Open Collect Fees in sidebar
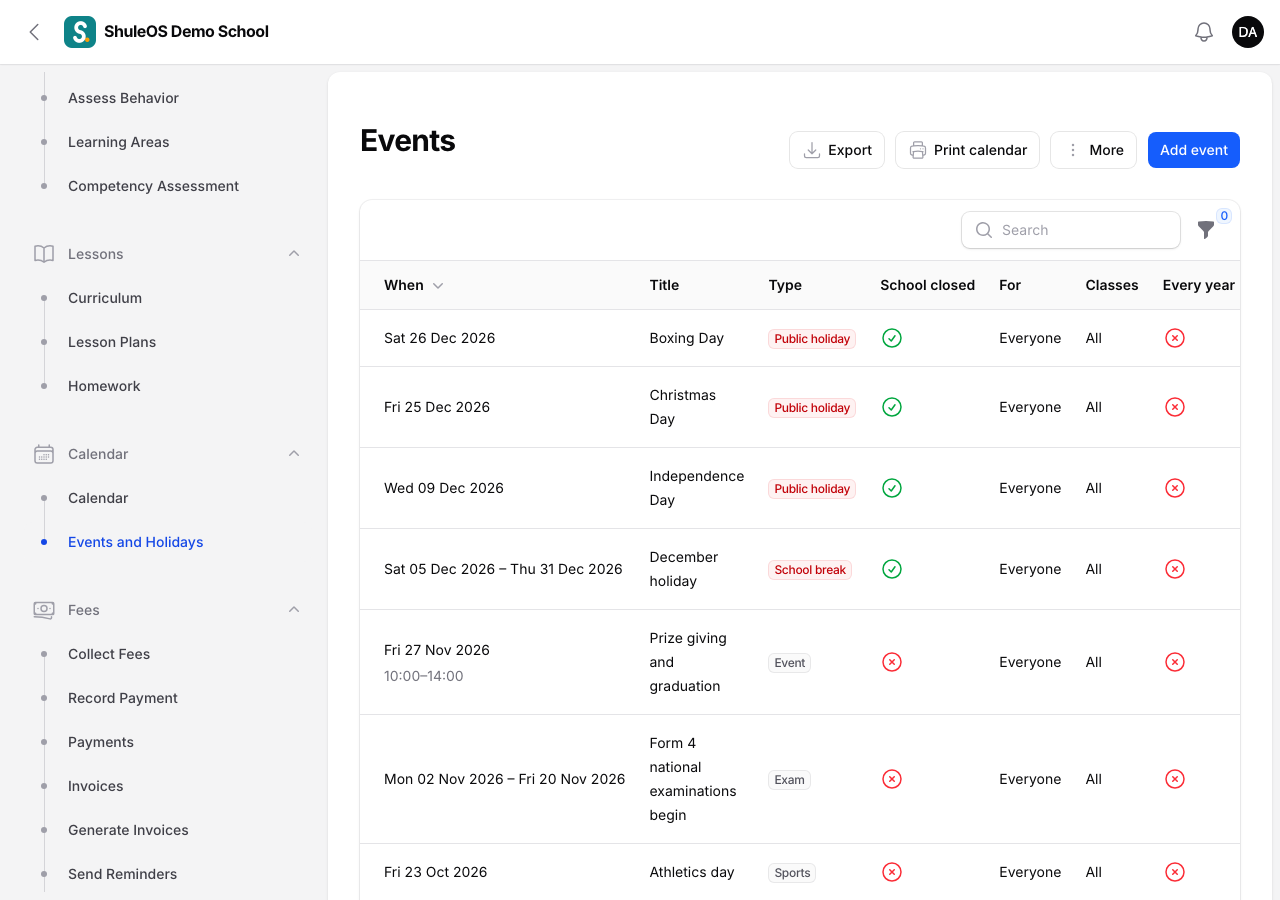The height and width of the screenshot is (900, 1280). 109,654
